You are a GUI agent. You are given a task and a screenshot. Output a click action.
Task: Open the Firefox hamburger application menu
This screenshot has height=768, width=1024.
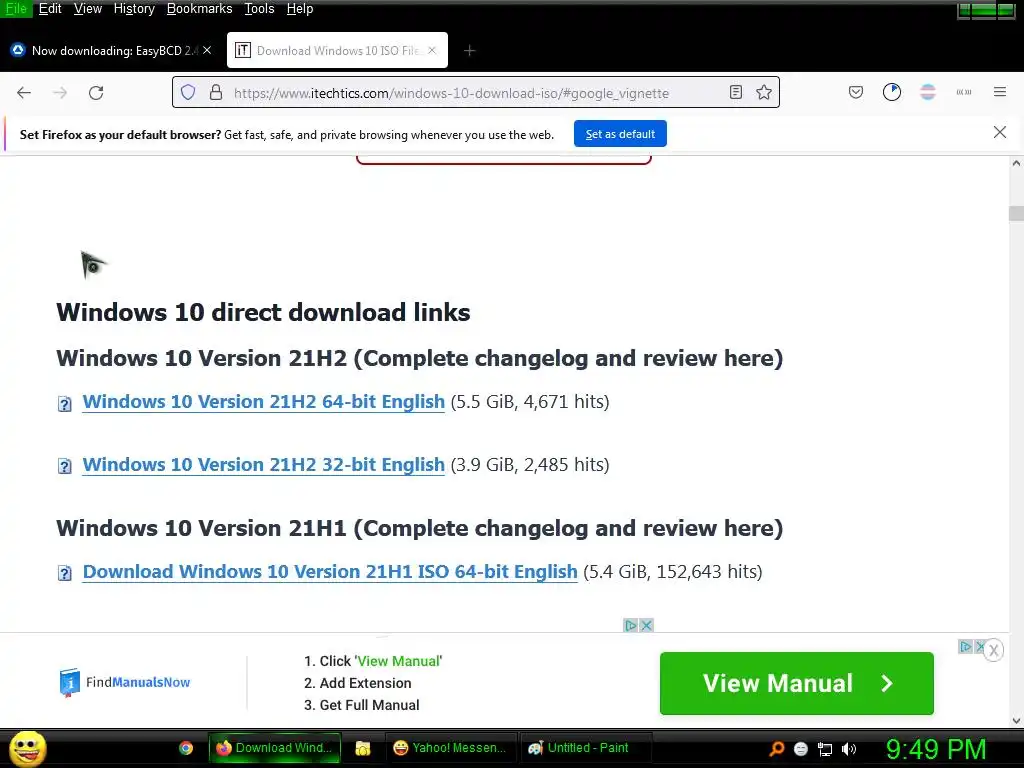click(x=1000, y=92)
